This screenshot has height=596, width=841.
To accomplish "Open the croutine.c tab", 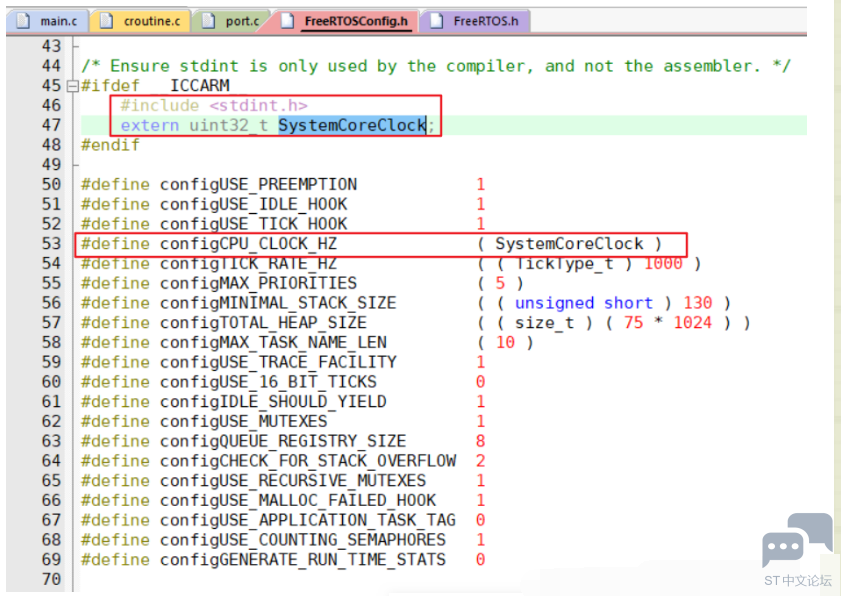I will pos(141,21).
